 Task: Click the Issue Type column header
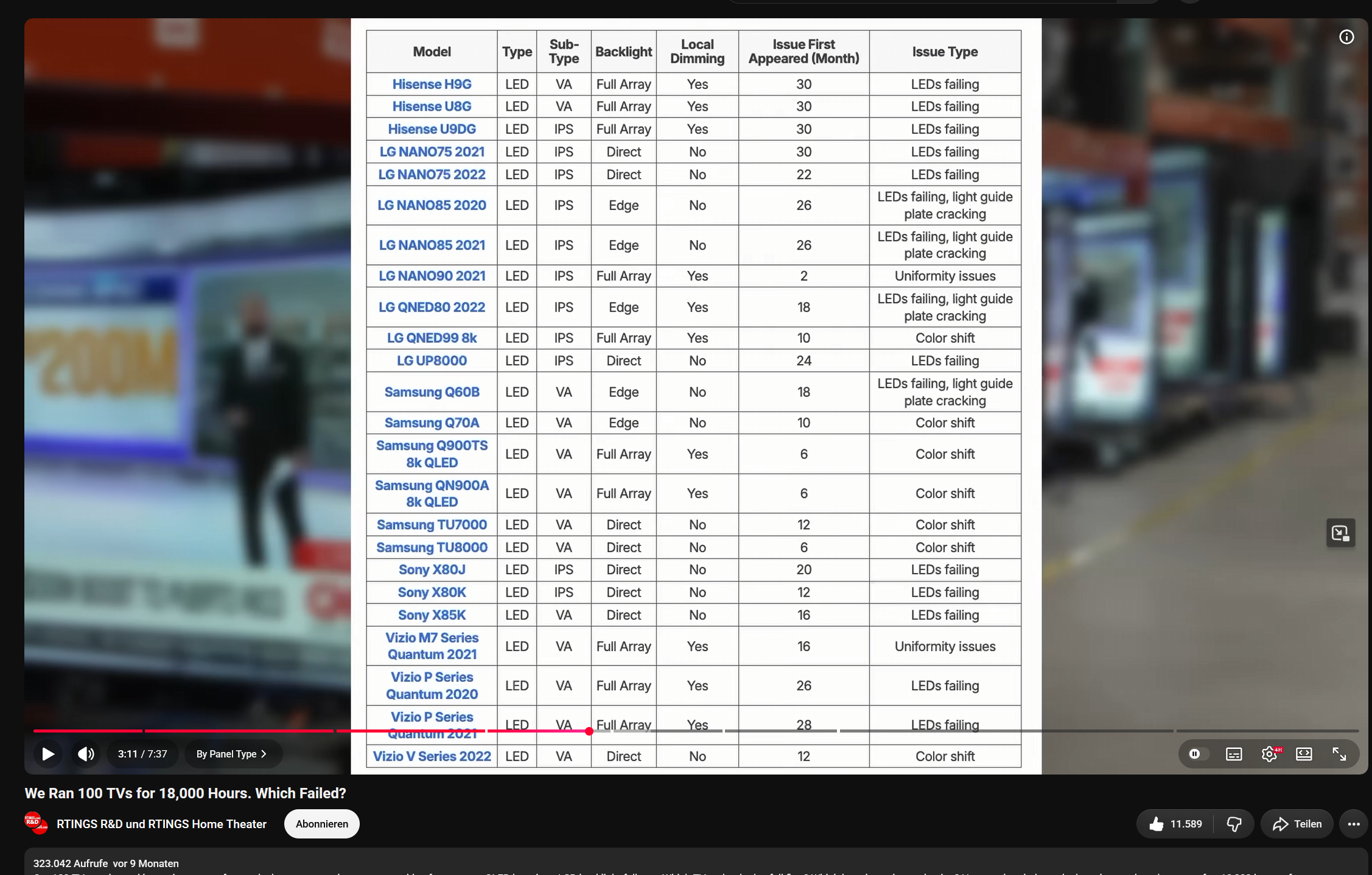(x=945, y=52)
